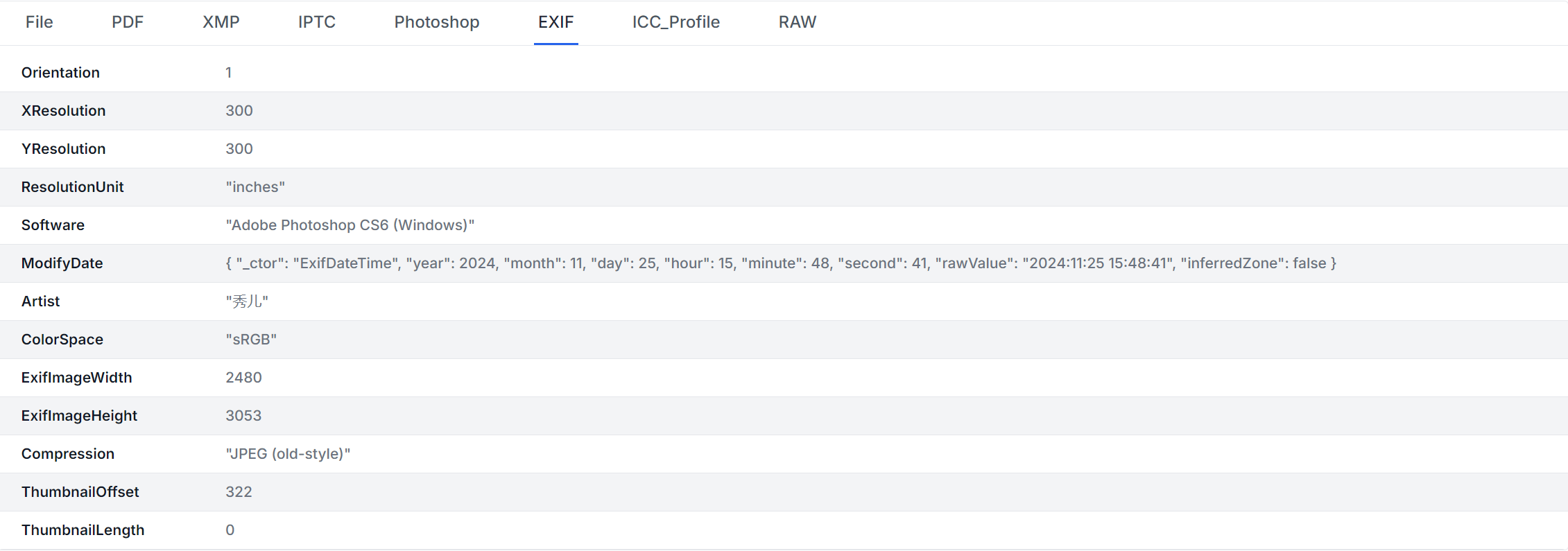This screenshot has height=551, width=1568.
Task: Open the ICC_Profile tab
Action: coord(675,22)
